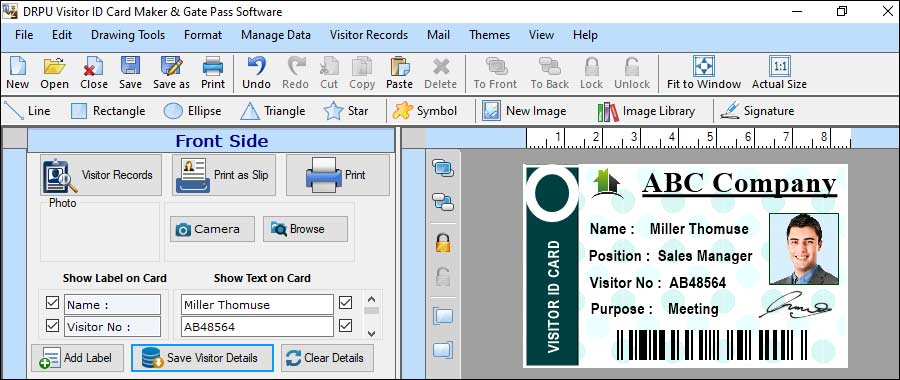Viewport: 900px width, 380px height.
Task: Click the Copy toolbar icon
Action: click(x=362, y=72)
